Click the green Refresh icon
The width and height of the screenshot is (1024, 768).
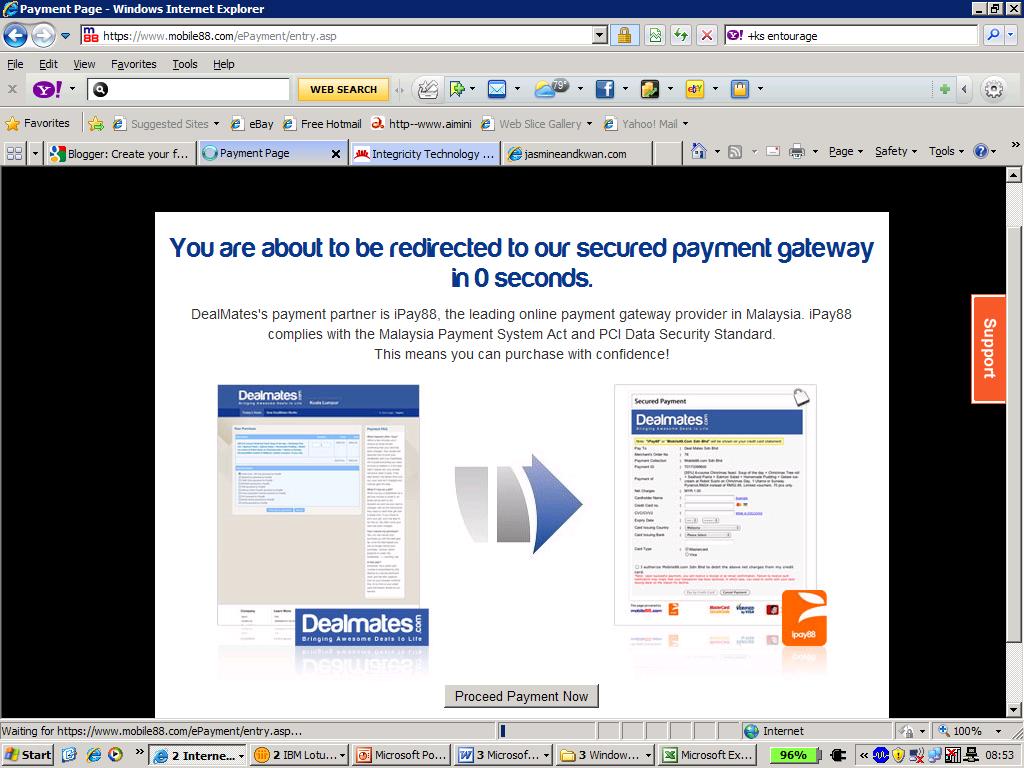[680, 36]
